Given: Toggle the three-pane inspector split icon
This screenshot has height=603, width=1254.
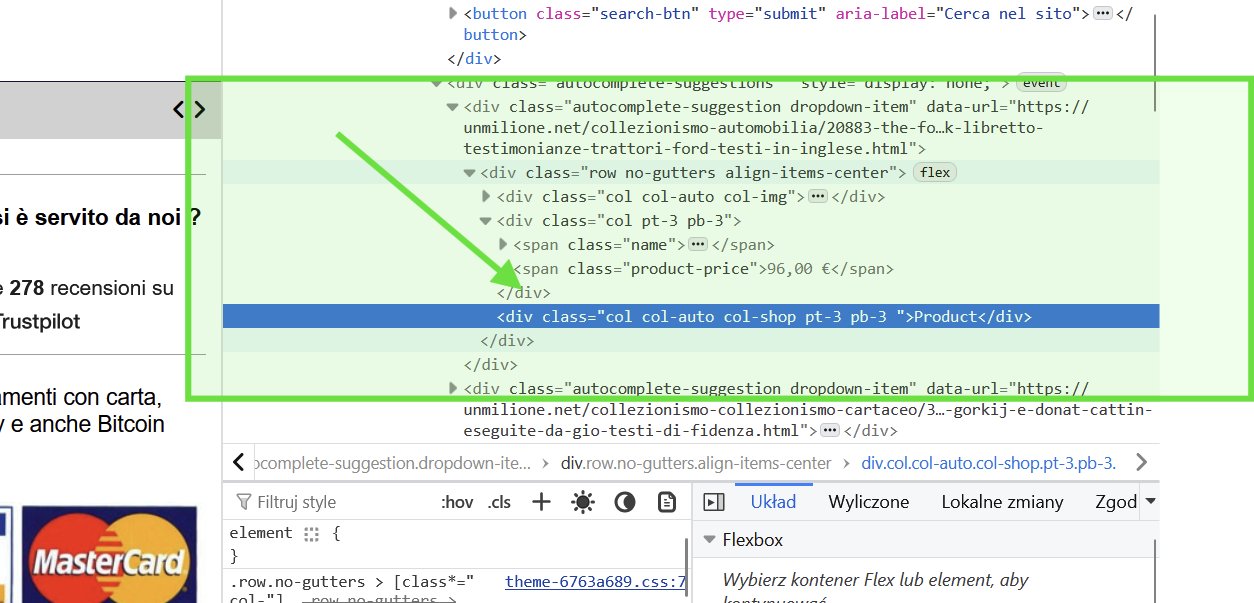Looking at the screenshot, I should click(x=714, y=502).
